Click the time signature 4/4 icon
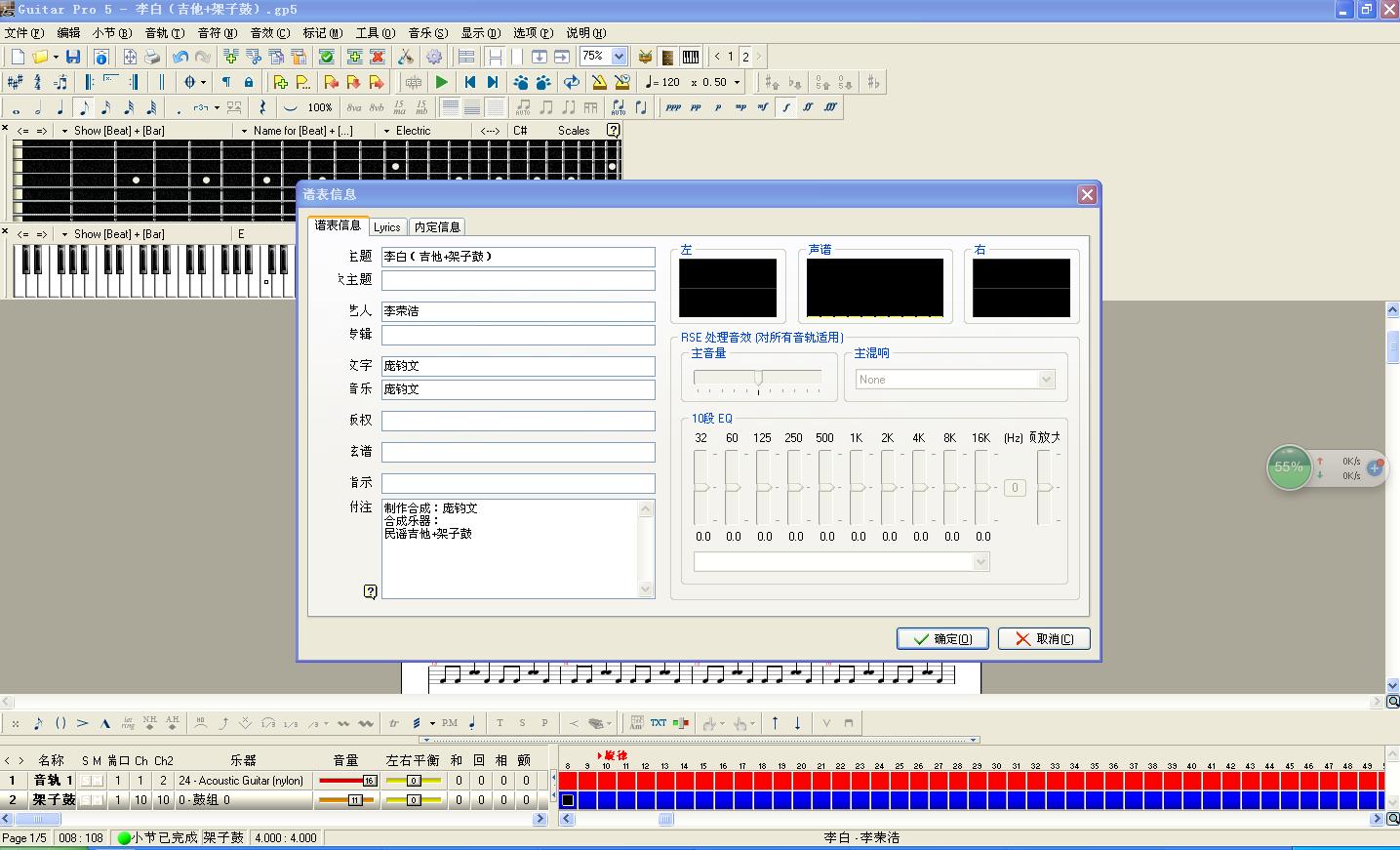 [x=38, y=82]
